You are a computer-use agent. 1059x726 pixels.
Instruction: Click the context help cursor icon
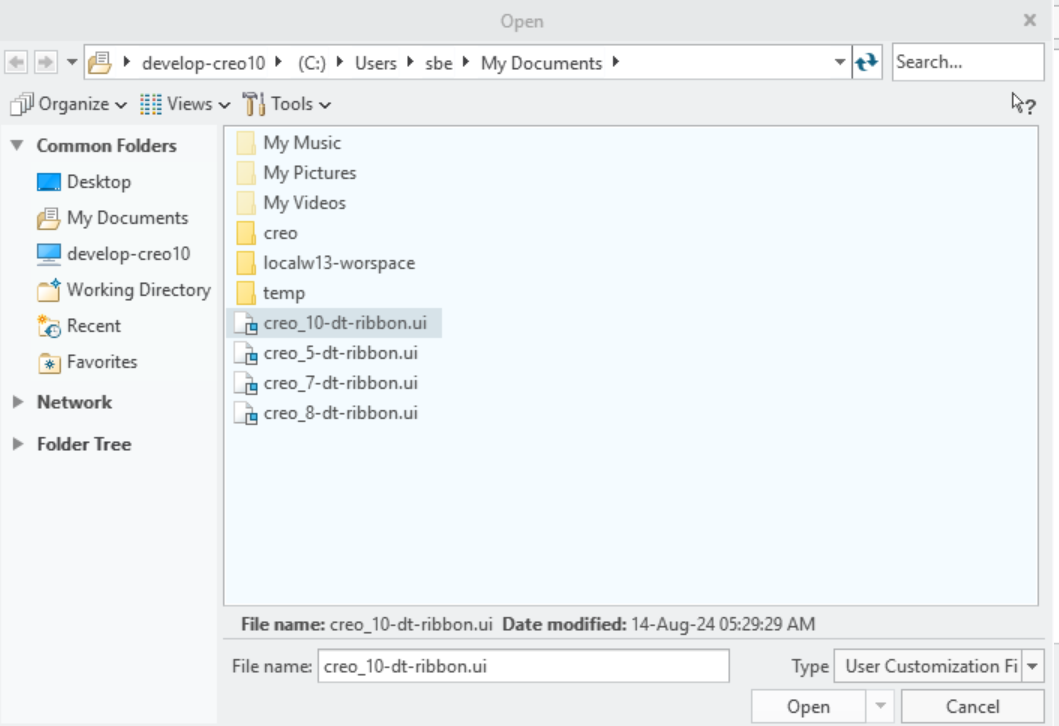pos(1022,104)
